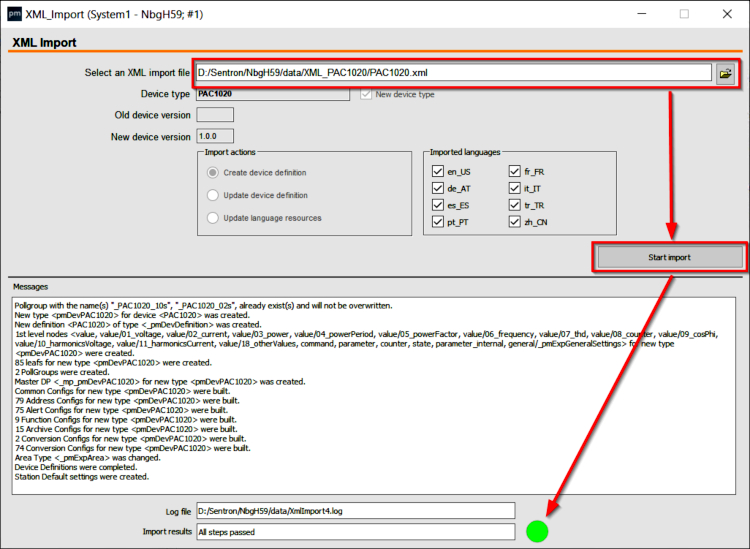
Task: Toggle the pt_PT language checkbox
Action: 438,221
